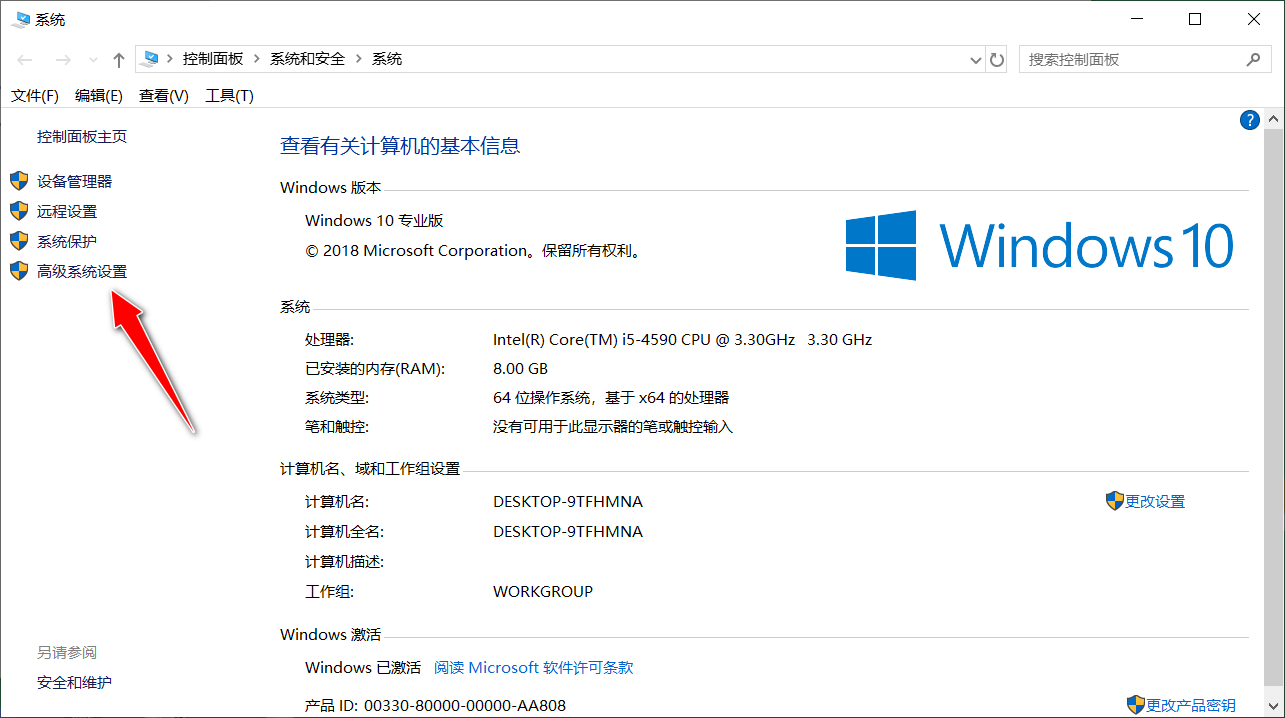
Task: Click the Windows 10 专业版 text
Action: [374, 220]
